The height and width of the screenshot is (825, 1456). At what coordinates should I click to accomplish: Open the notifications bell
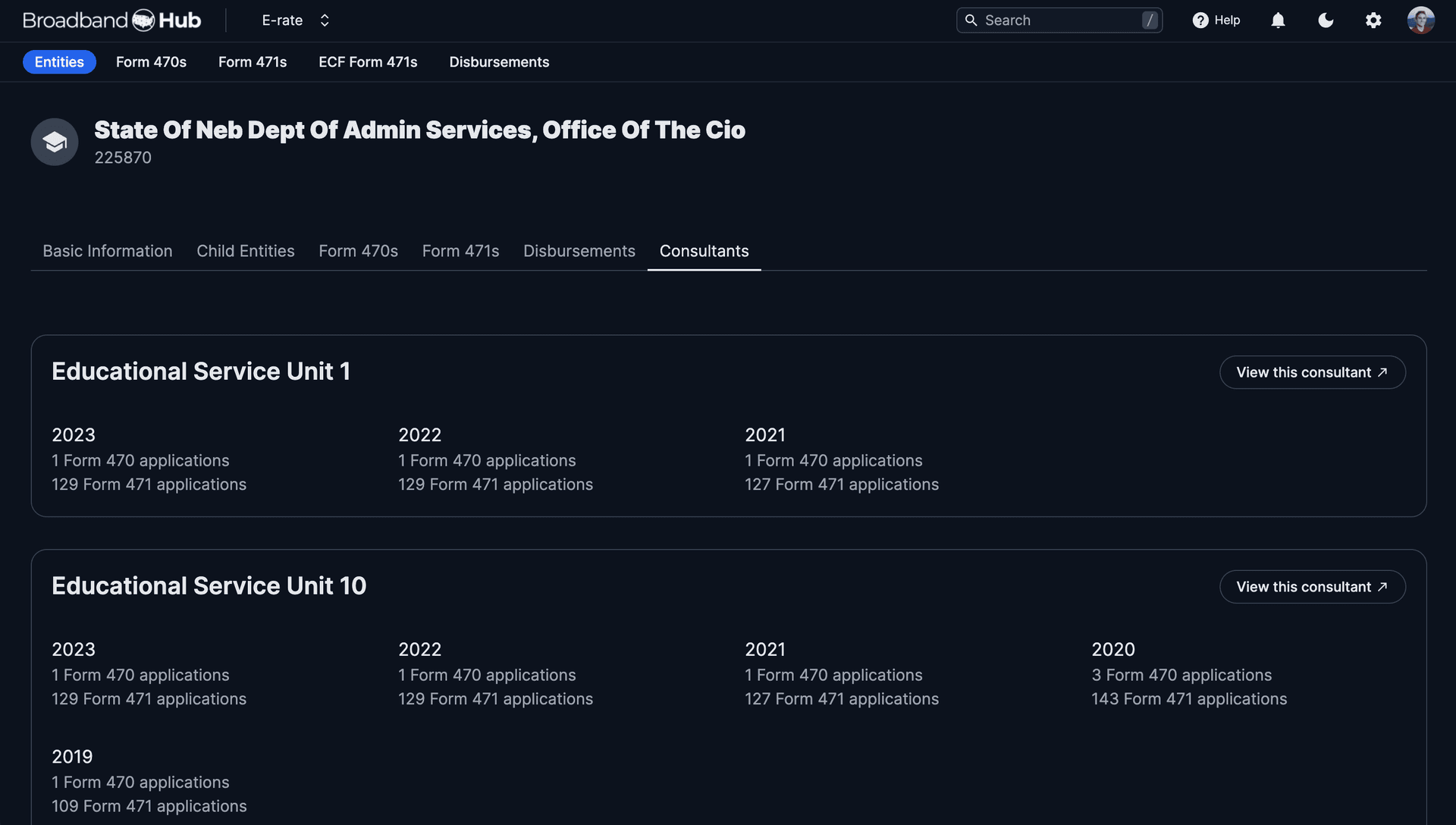coord(1278,20)
